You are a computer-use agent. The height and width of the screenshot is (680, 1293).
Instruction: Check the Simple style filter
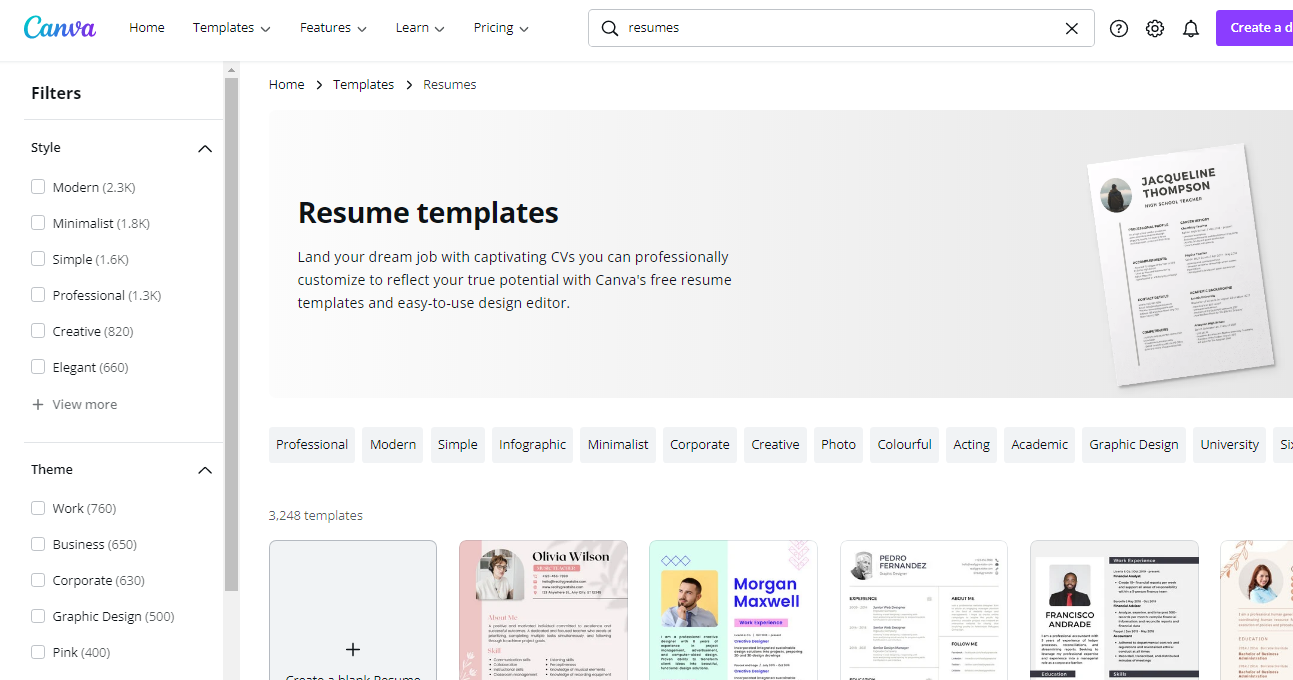(x=38, y=259)
